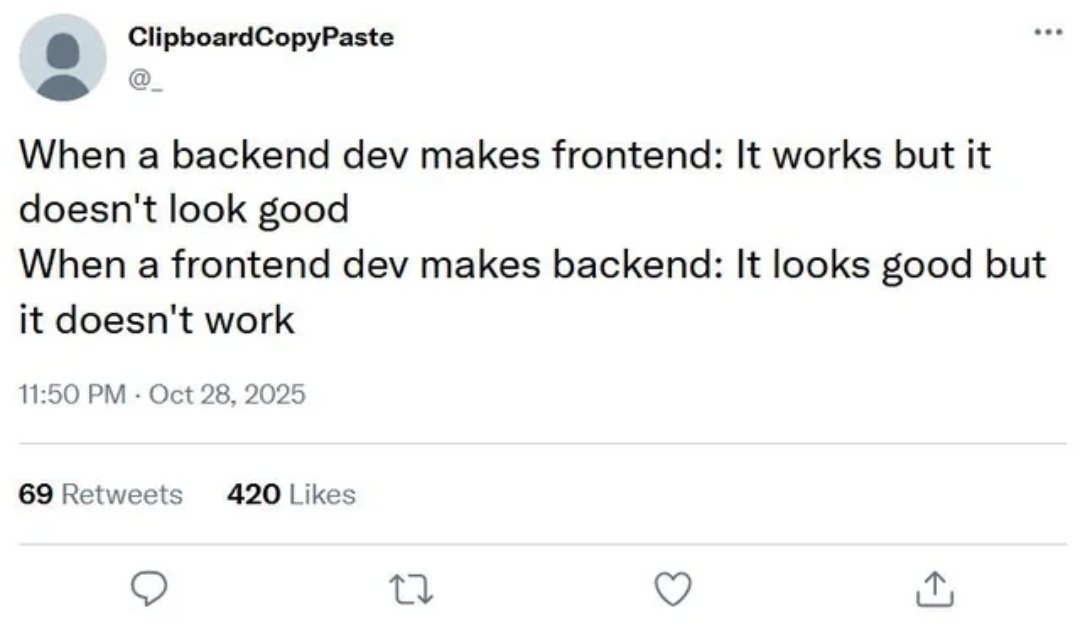Select the username ClipboardCopyPaste
Screen dimensions: 1080x632
(261, 40)
